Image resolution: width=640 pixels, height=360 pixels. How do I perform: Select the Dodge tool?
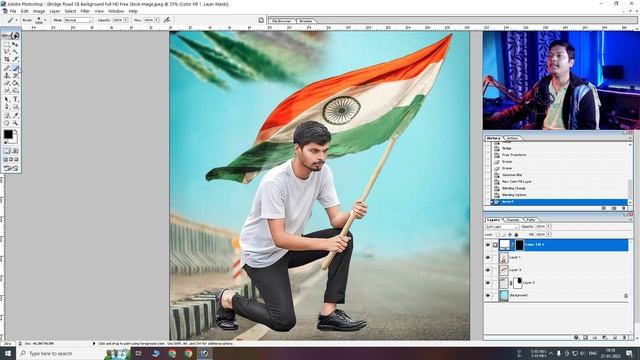point(15,91)
